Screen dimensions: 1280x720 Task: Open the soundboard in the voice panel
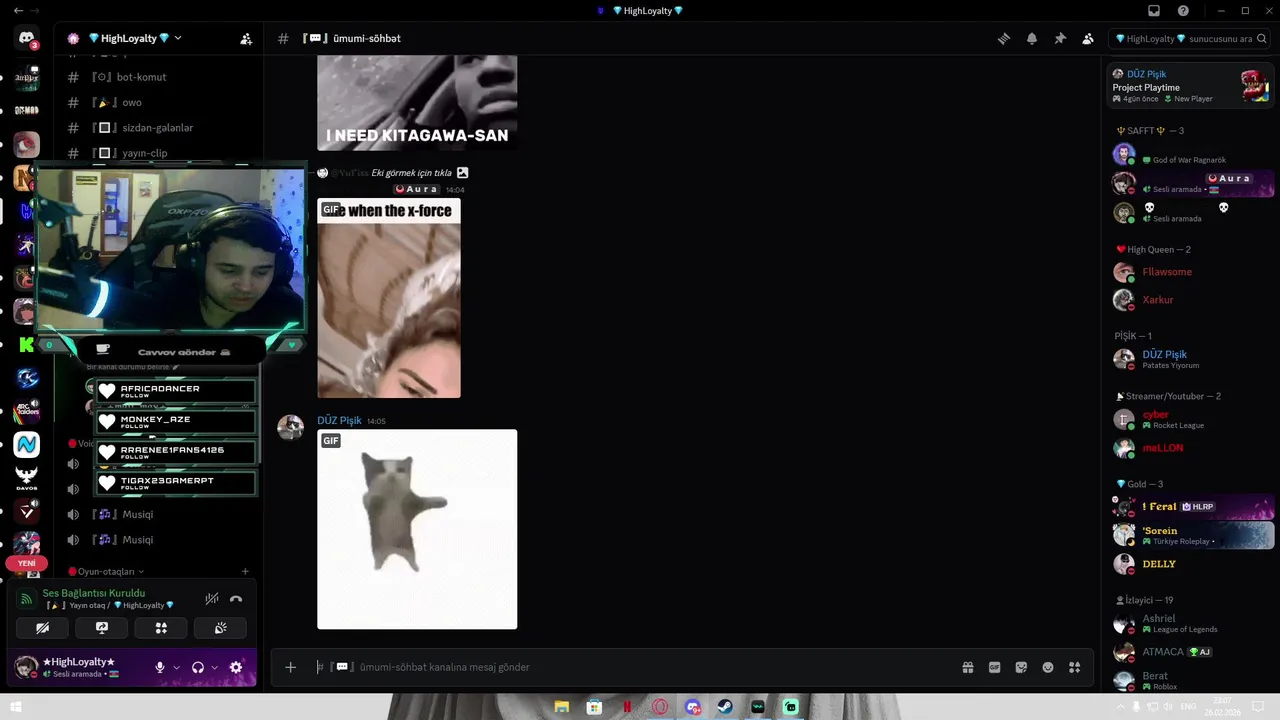[220, 628]
